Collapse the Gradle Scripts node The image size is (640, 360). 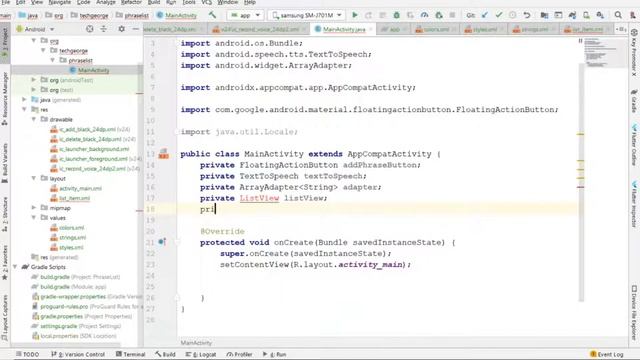coord(15,267)
